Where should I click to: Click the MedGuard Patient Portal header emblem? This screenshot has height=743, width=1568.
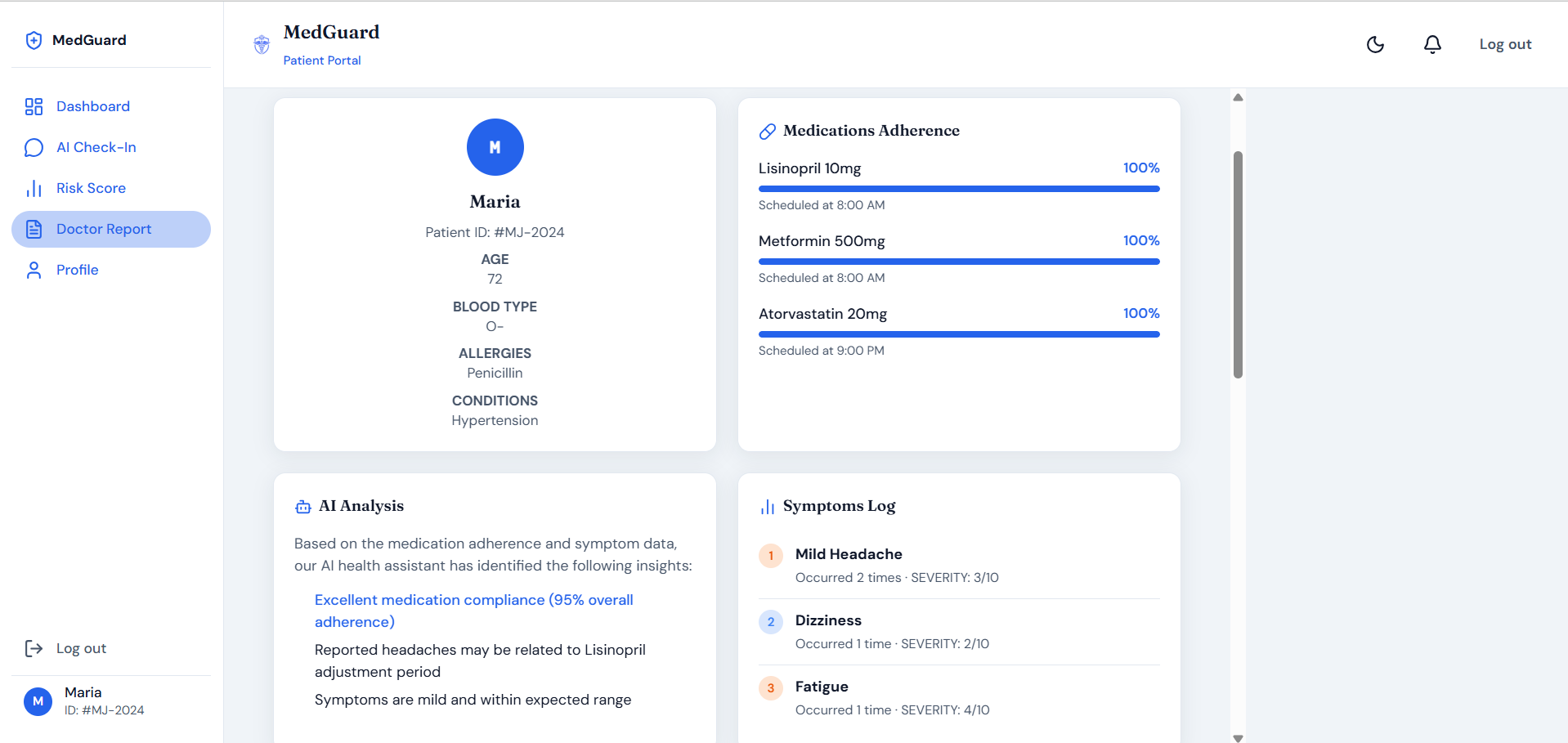pyautogui.click(x=262, y=44)
